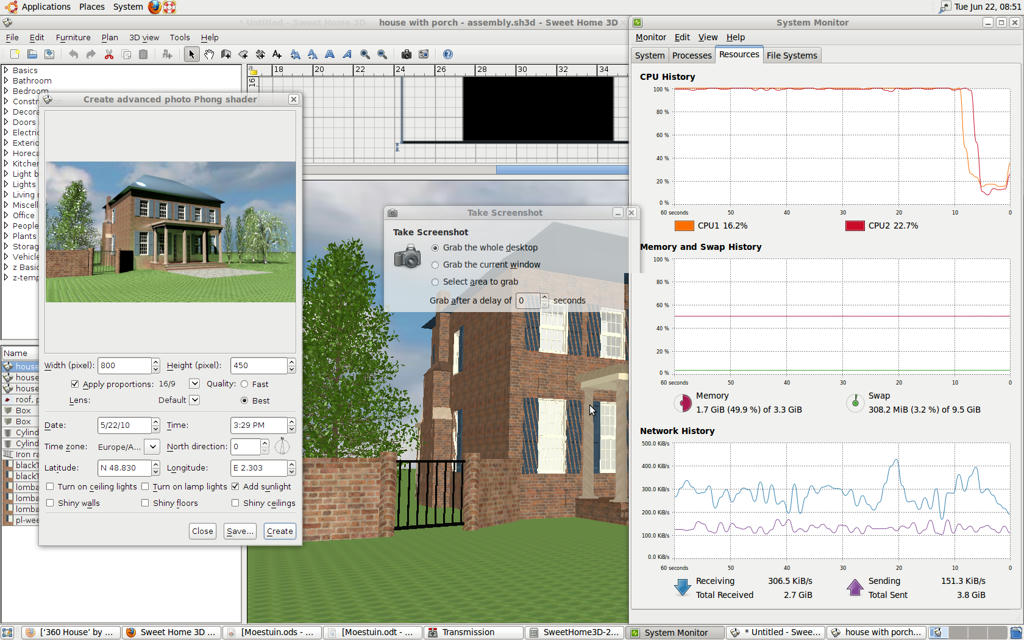The image size is (1024, 640).
Task: Open the Lens type dropdown
Action: click(x=194, y=400)
